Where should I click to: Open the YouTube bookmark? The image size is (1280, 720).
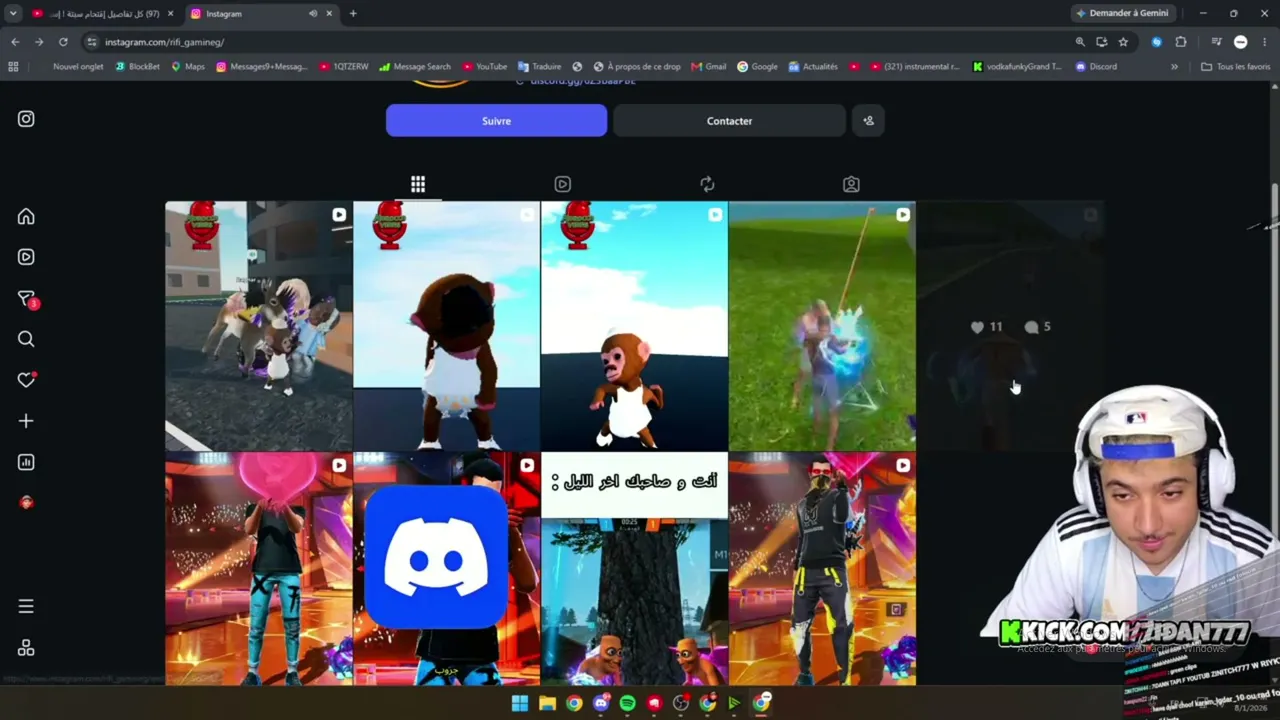pyautogui.click(x=484, y=67)
